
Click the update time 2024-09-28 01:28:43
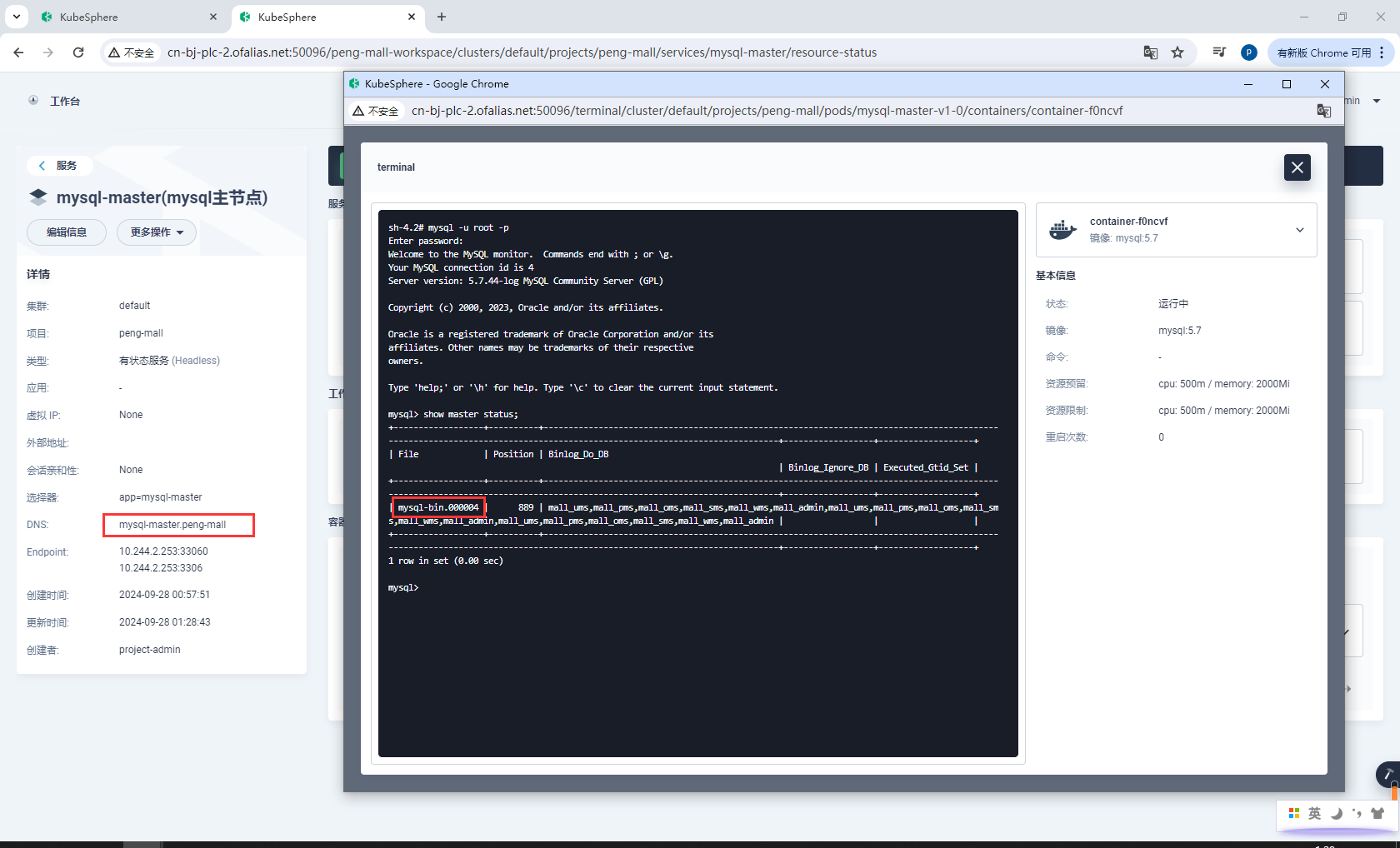[164, 622]
